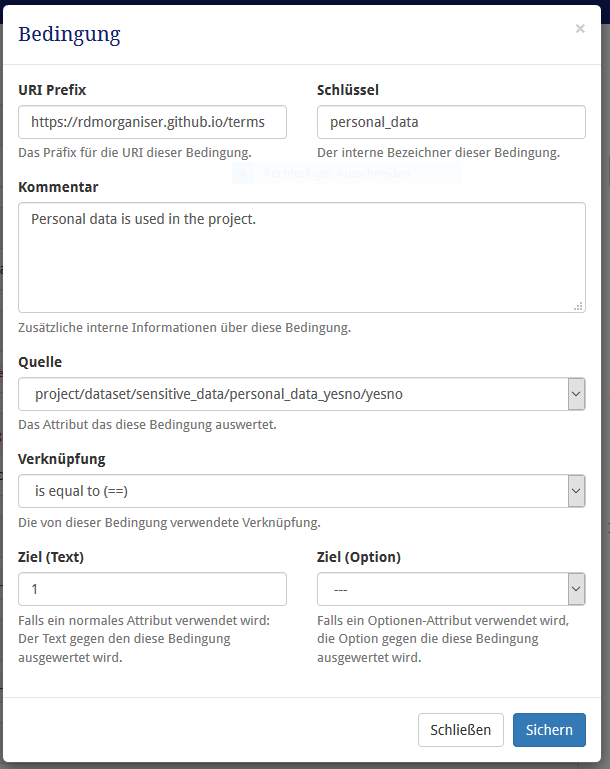Click the arrow icon of Ziel (Option) select
This screenshot has height=769, width=610.
click(x=576, y=589)
